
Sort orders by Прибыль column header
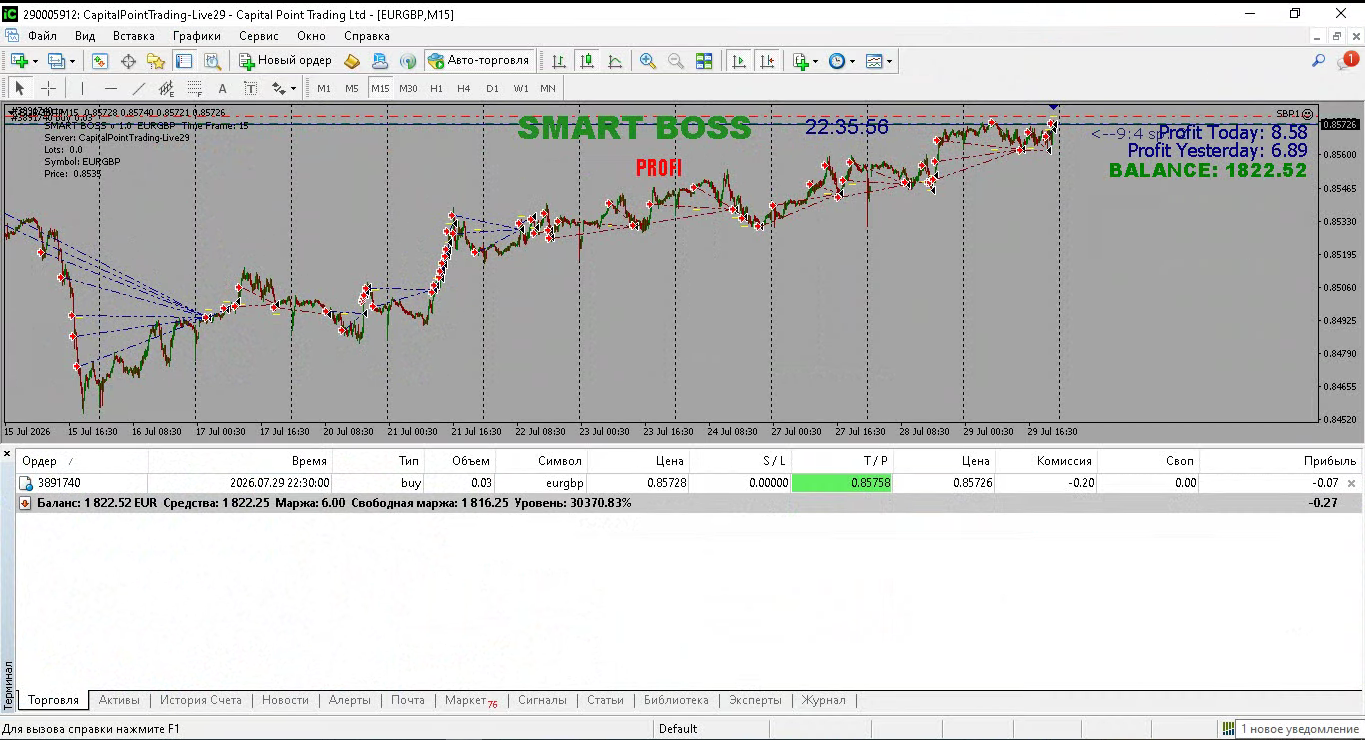1280,461
